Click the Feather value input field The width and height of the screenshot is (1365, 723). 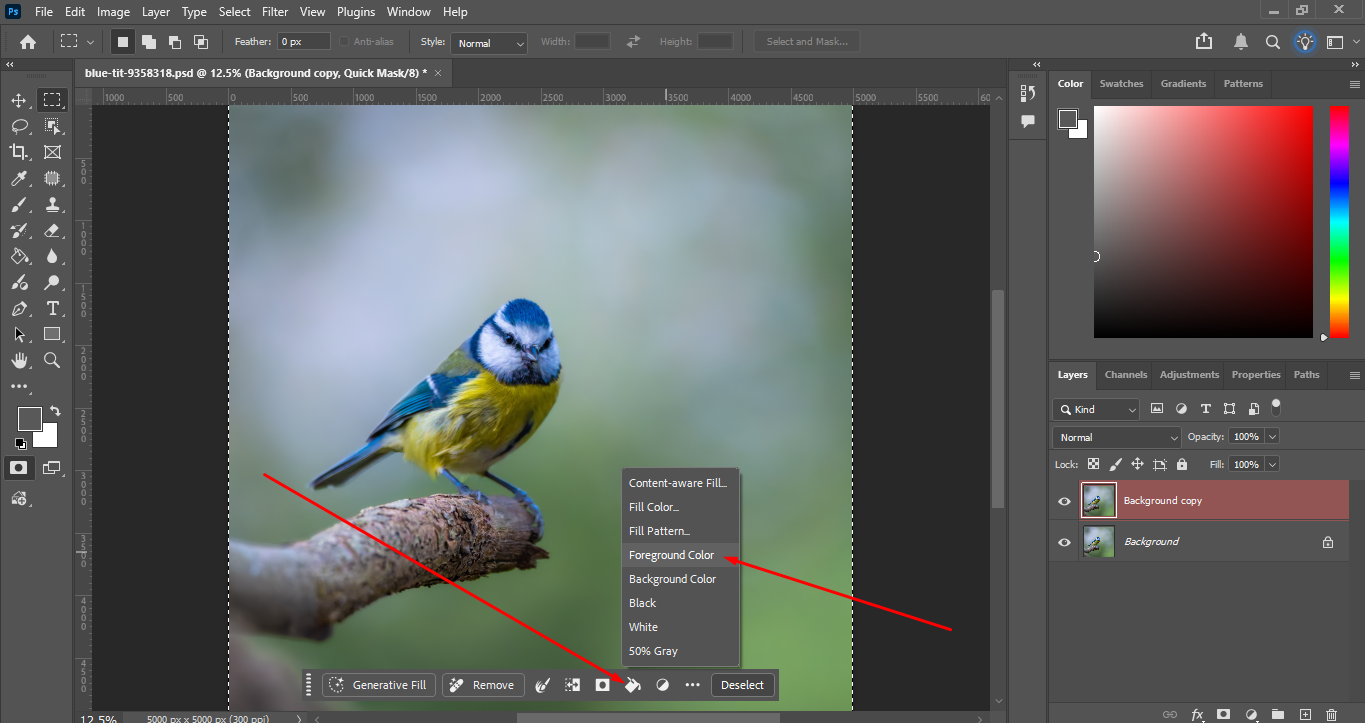[x=302, y=41]
